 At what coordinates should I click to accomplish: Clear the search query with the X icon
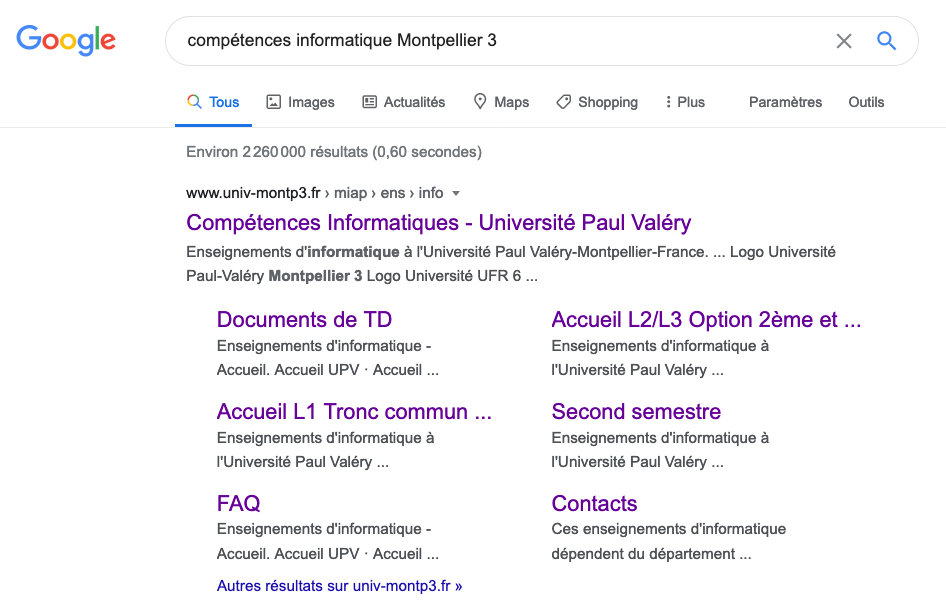pyautogui.click(x=843, y=41)
